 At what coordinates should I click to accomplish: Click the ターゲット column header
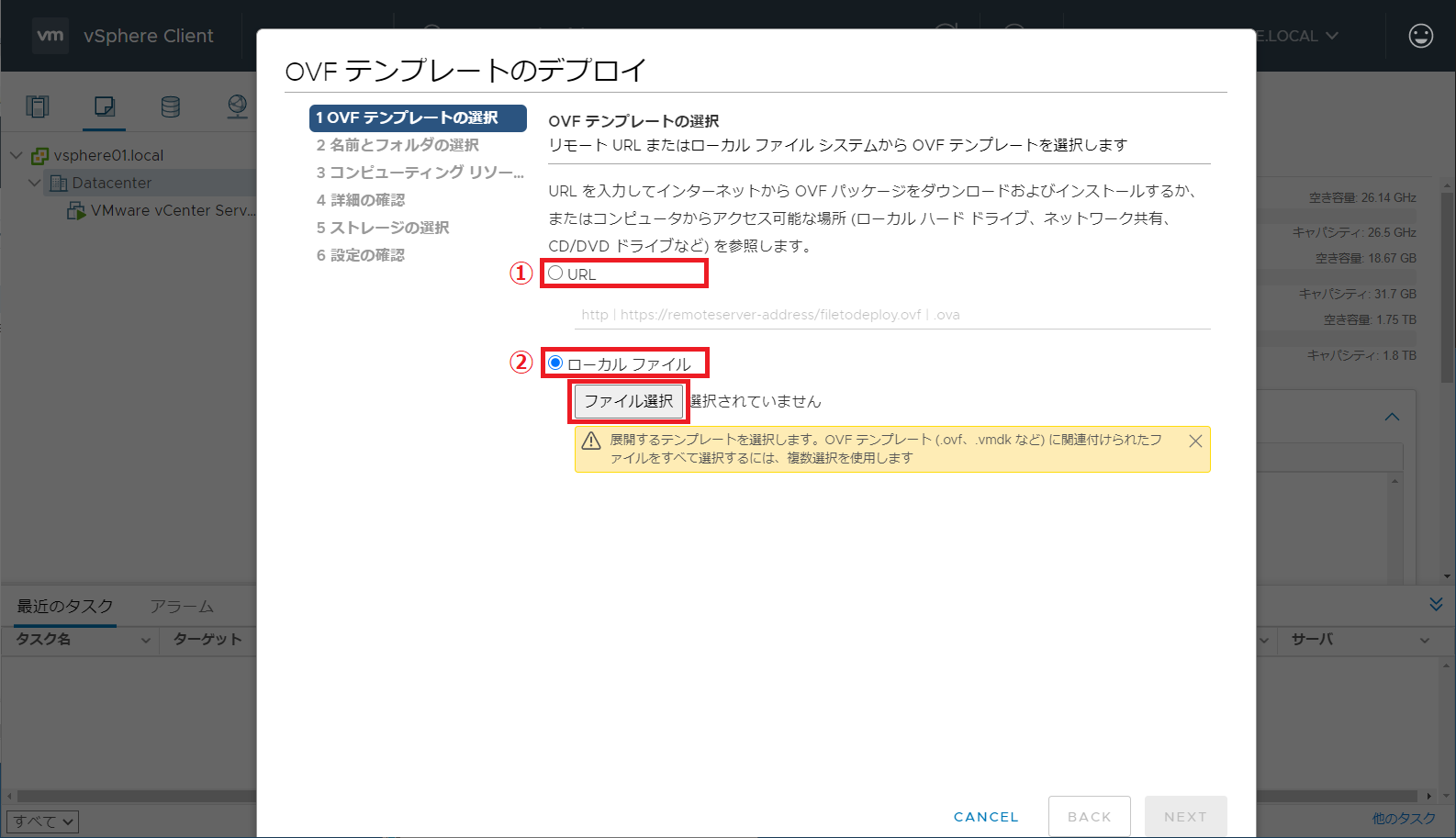click(x=207, y=639)
